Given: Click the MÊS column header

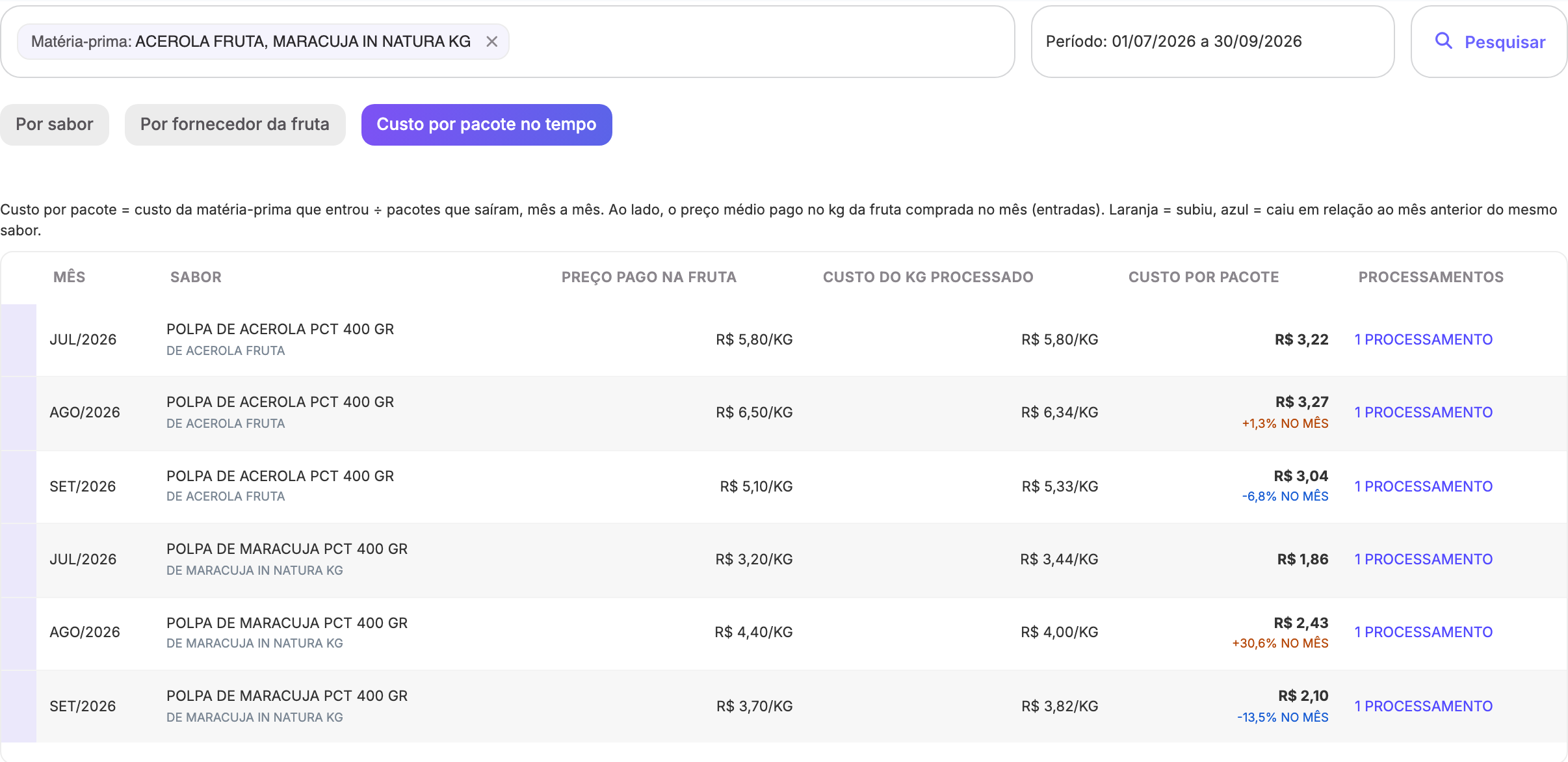Looking at the screenshot, I should (70, 277).
